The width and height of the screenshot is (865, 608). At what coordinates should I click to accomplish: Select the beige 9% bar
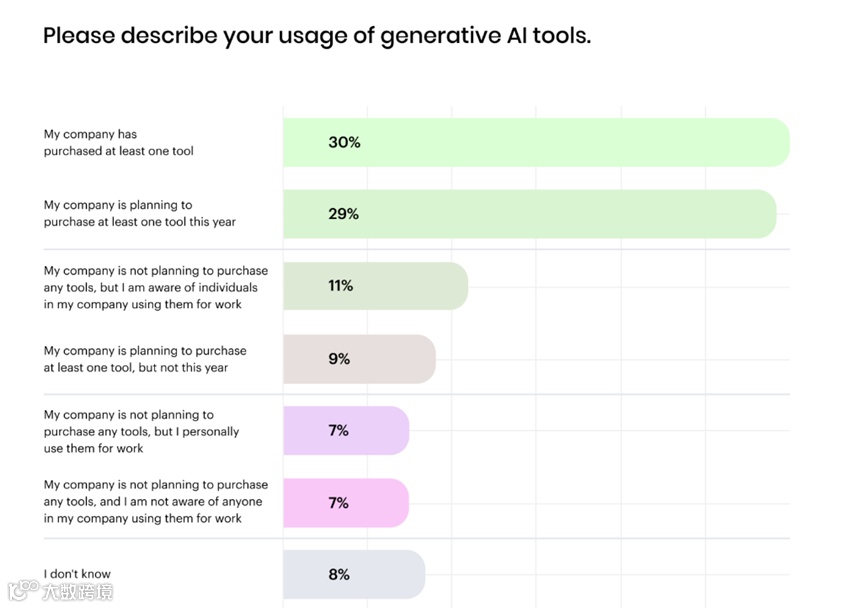tap(359, 359)
